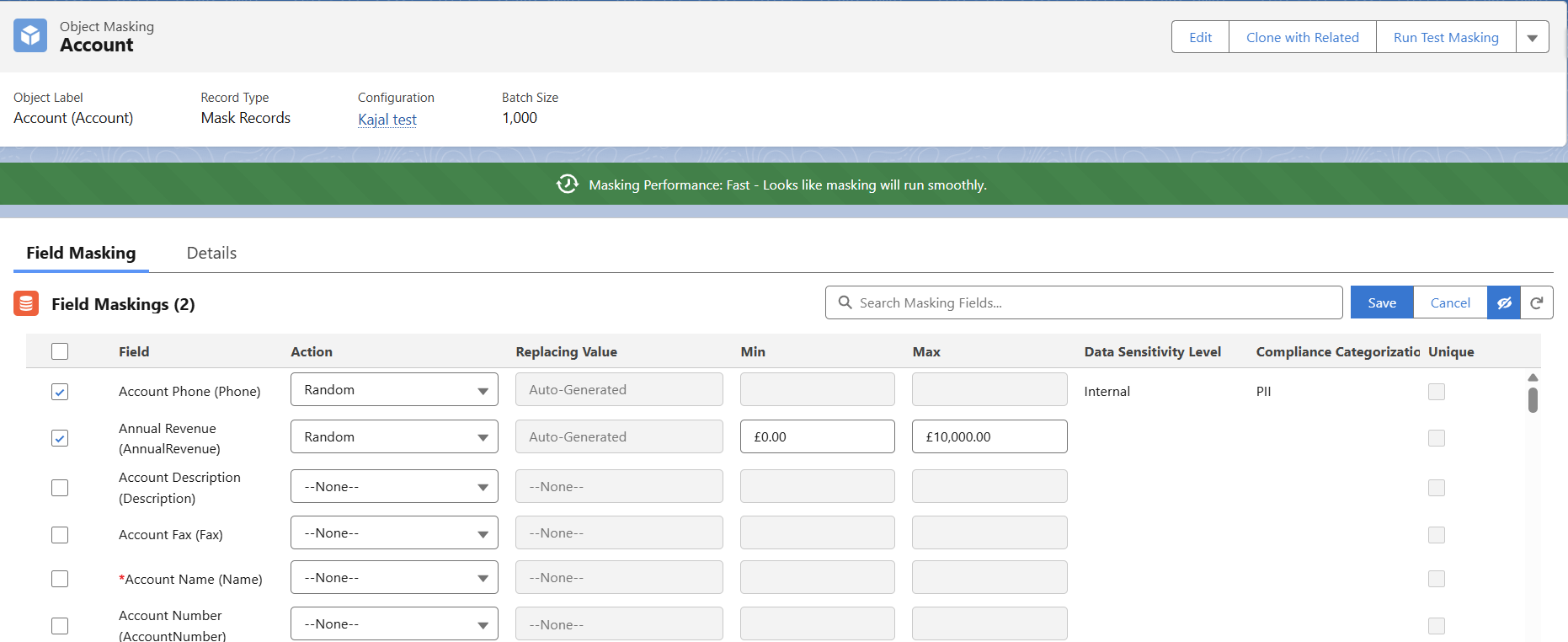Open the Kajal test configuration link
Screen dimensions: 1568x642
387,120
